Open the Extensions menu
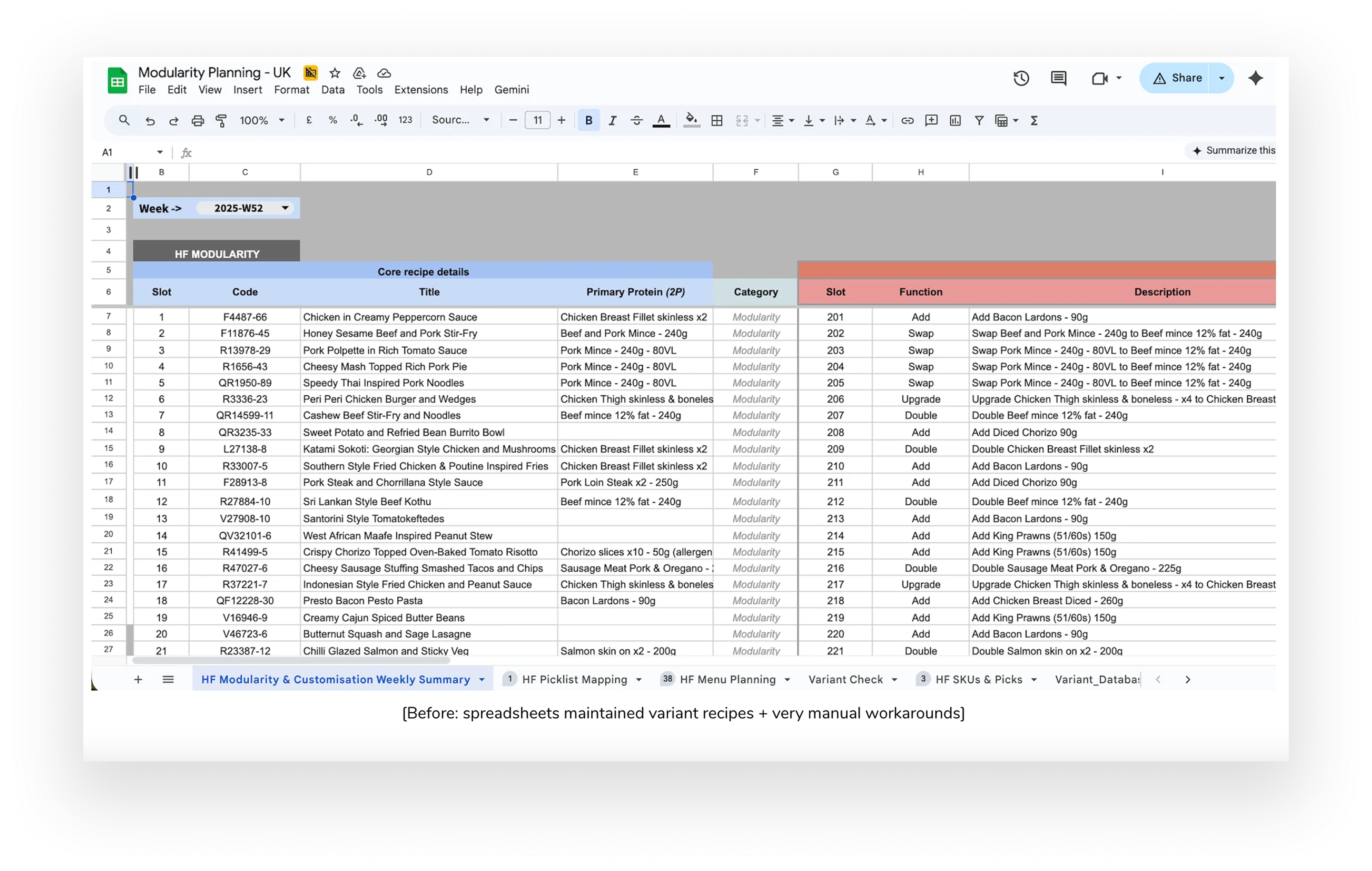The image size is (1372, 871). tap(420, 90)
